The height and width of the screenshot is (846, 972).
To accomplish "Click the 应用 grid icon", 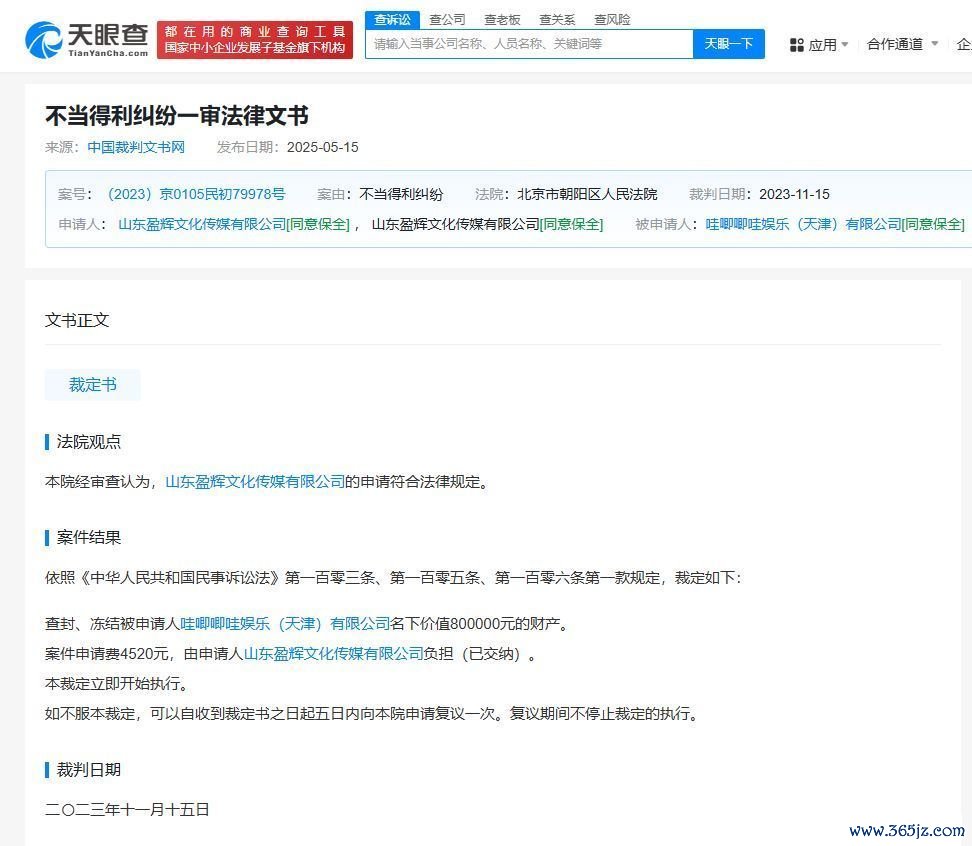I will (x=797, y=45).
